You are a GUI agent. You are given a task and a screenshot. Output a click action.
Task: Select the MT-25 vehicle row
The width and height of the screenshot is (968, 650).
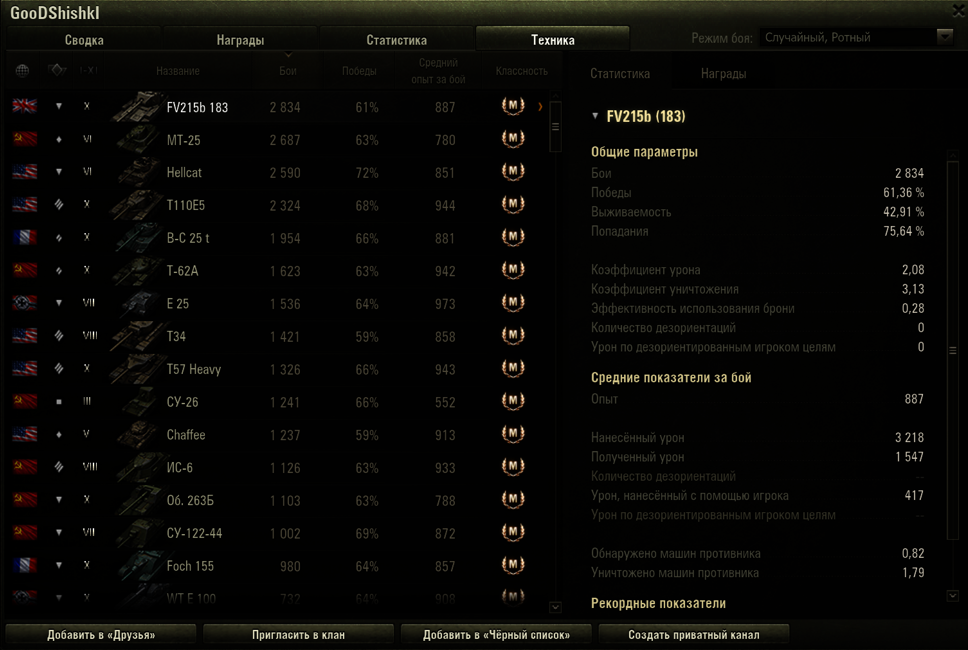(277, 140)
